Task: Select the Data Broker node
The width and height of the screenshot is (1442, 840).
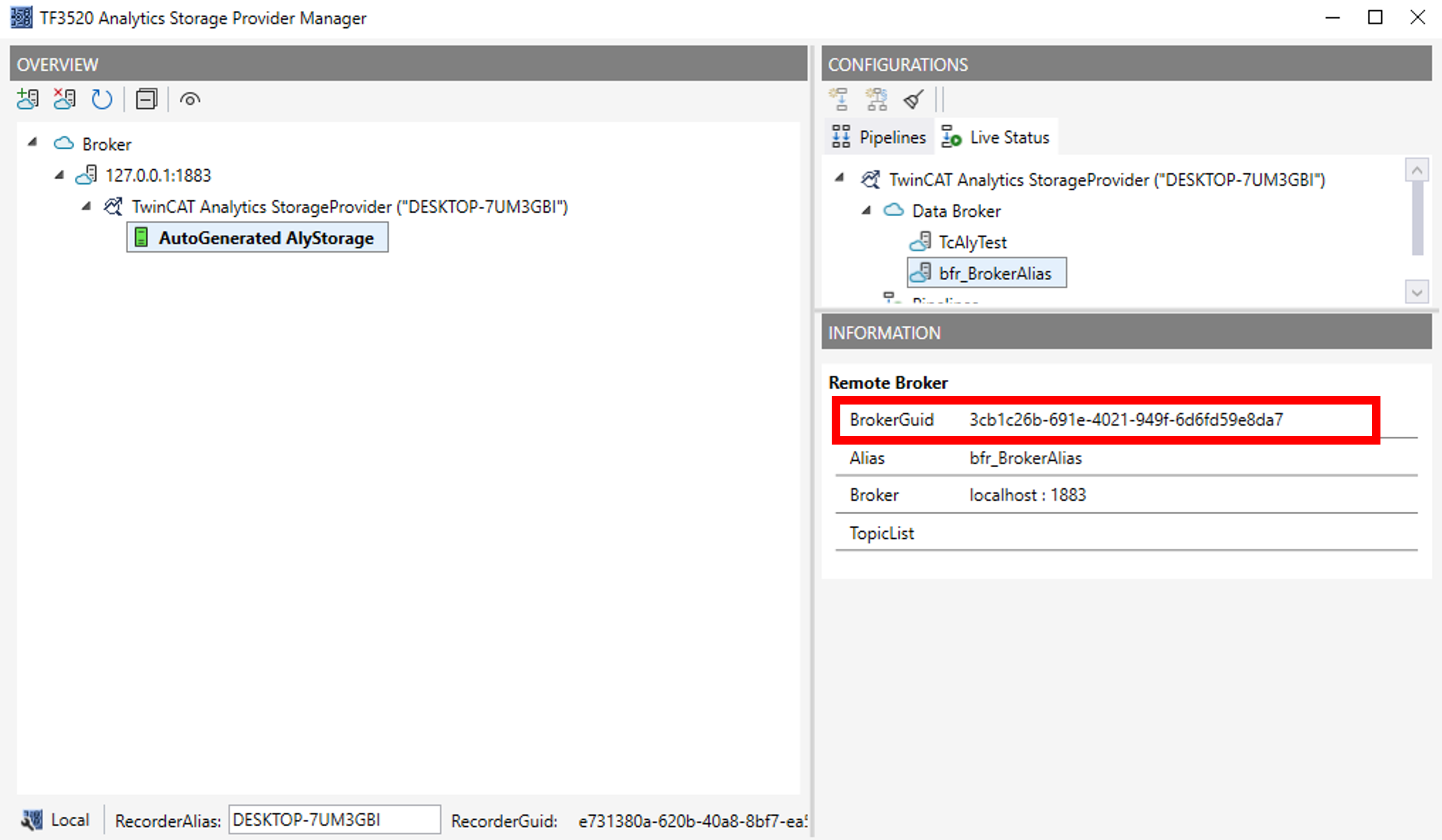Action: [x=956, y=211]
